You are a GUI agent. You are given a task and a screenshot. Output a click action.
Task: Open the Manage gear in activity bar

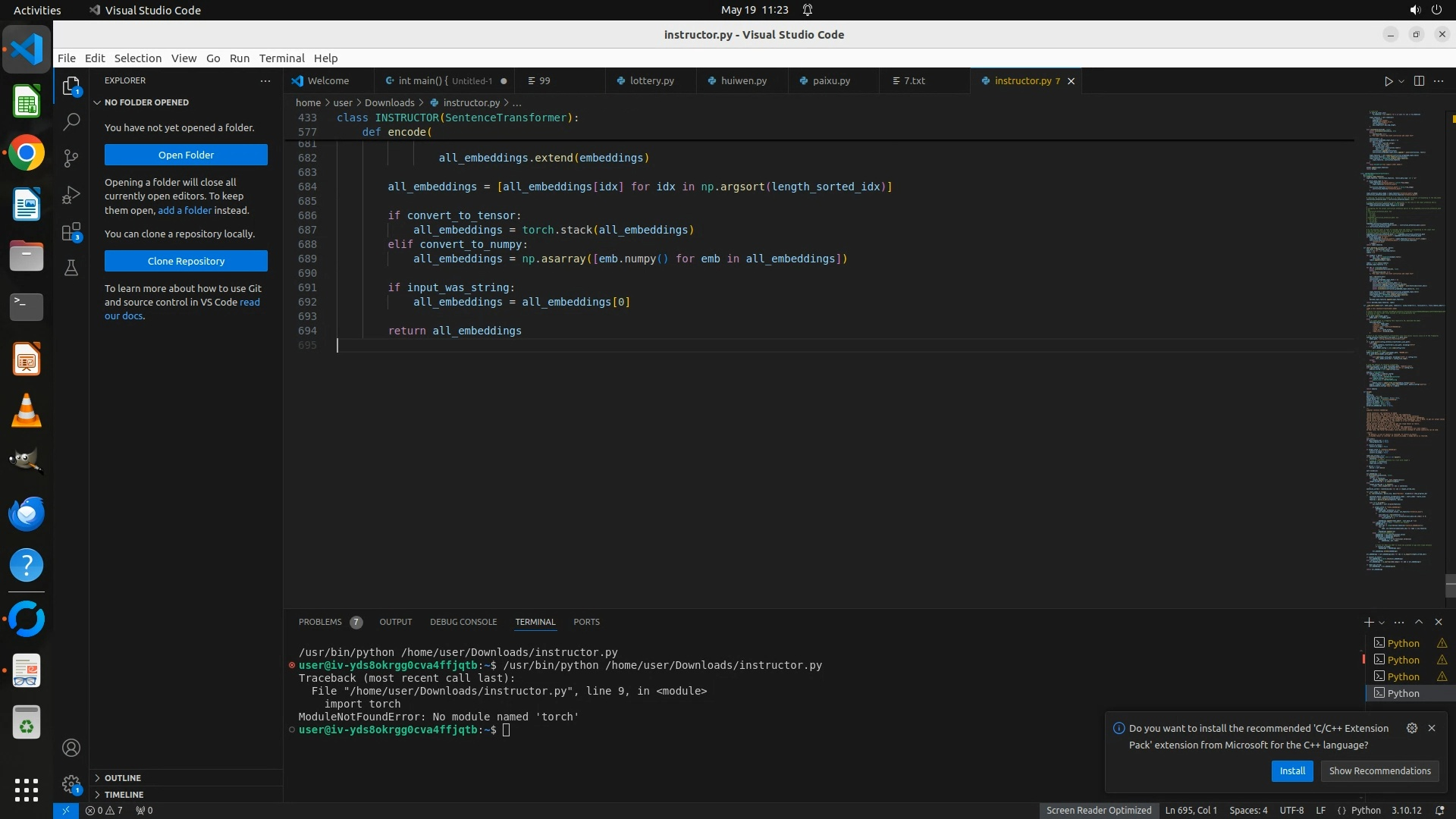[x=71, y=784]
